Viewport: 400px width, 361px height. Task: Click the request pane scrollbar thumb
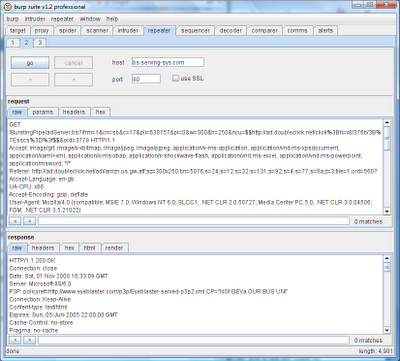point(387,138)
